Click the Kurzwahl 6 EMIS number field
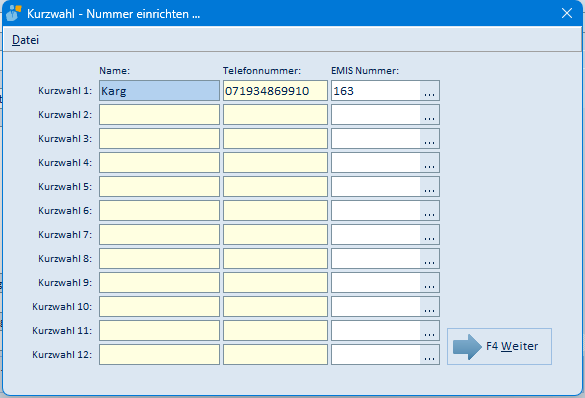Screen dimensions: 585x398 point(376,210)
